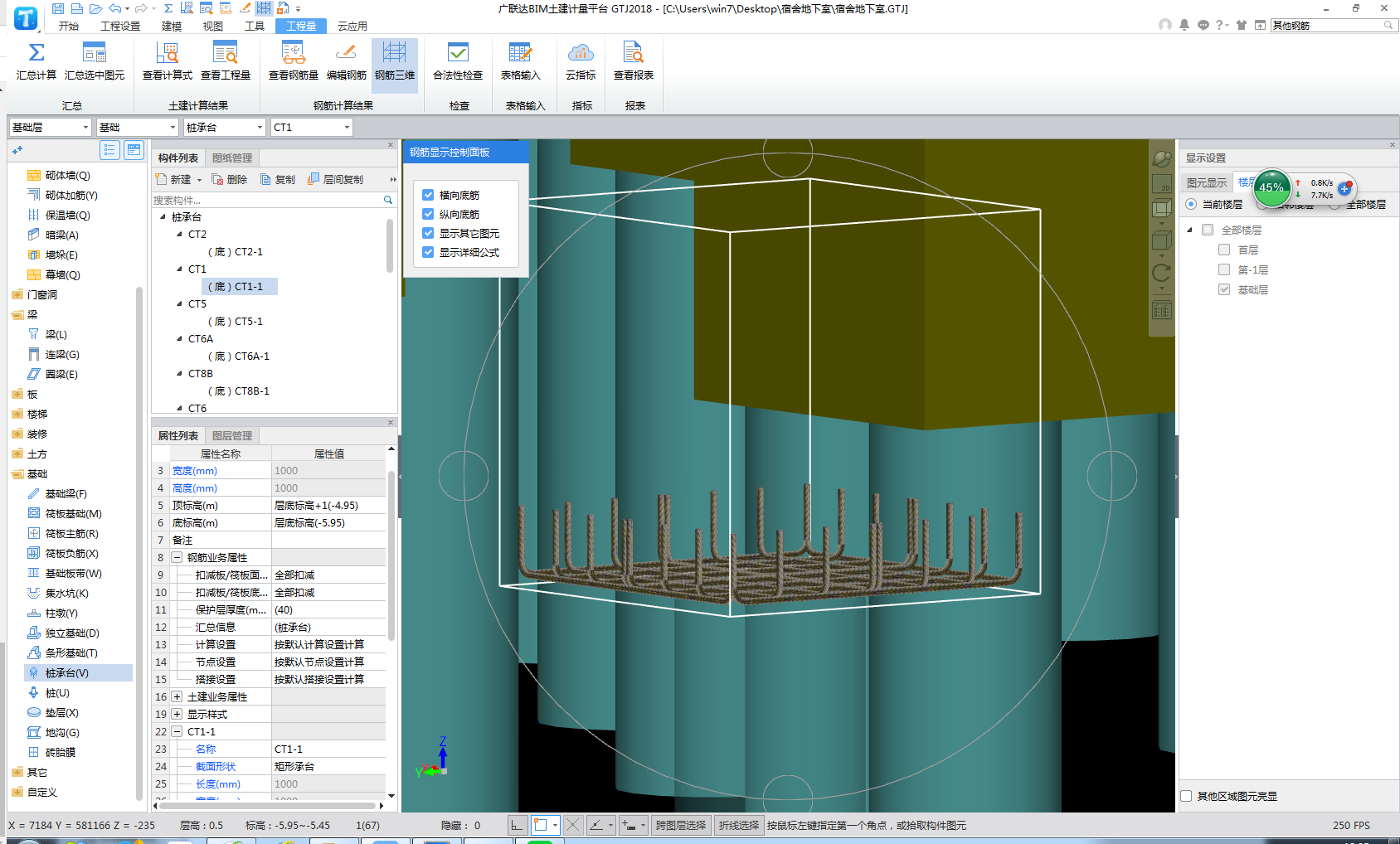Switch to 图纸管理 tab

point(232,158)
